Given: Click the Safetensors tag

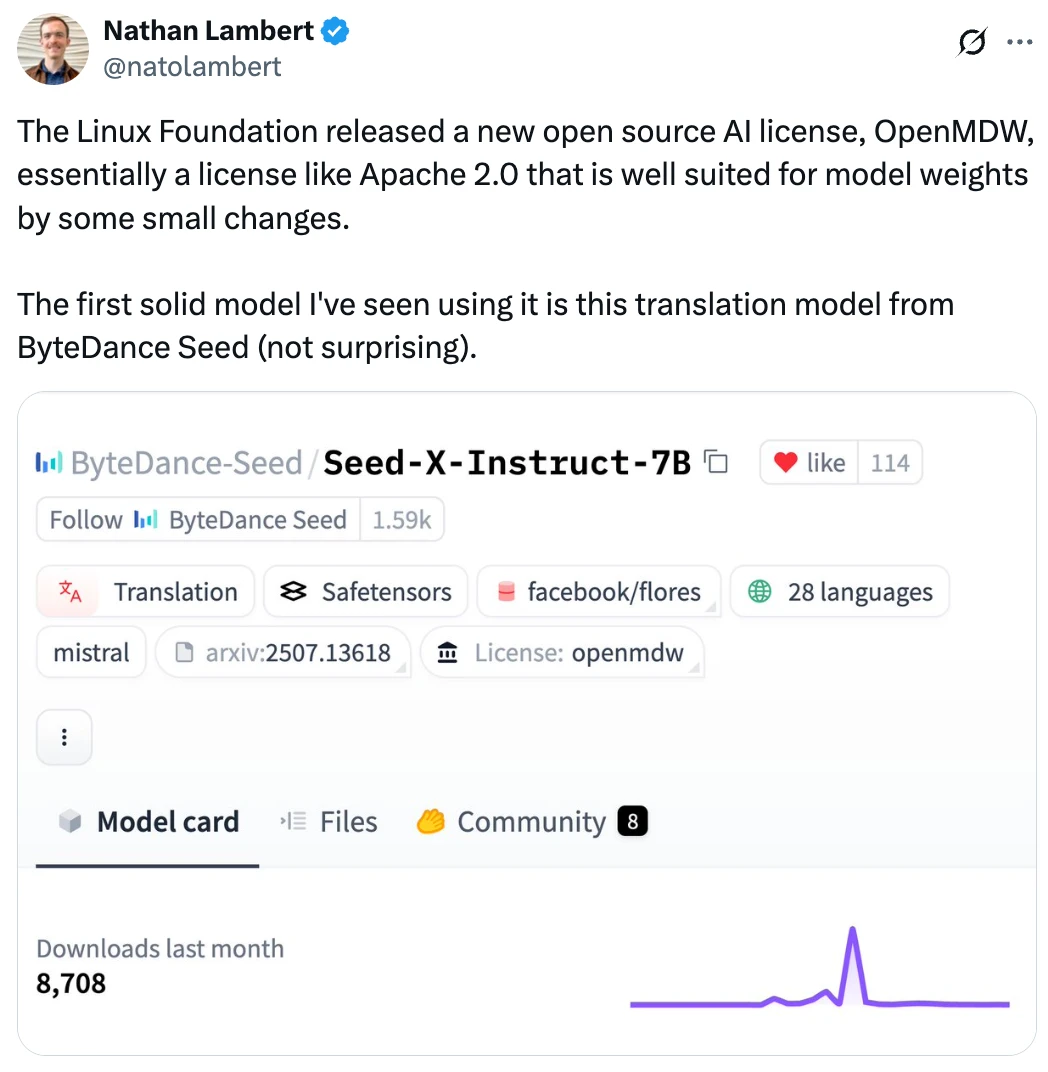Looking at the screenshot, I should pos(366,592).
